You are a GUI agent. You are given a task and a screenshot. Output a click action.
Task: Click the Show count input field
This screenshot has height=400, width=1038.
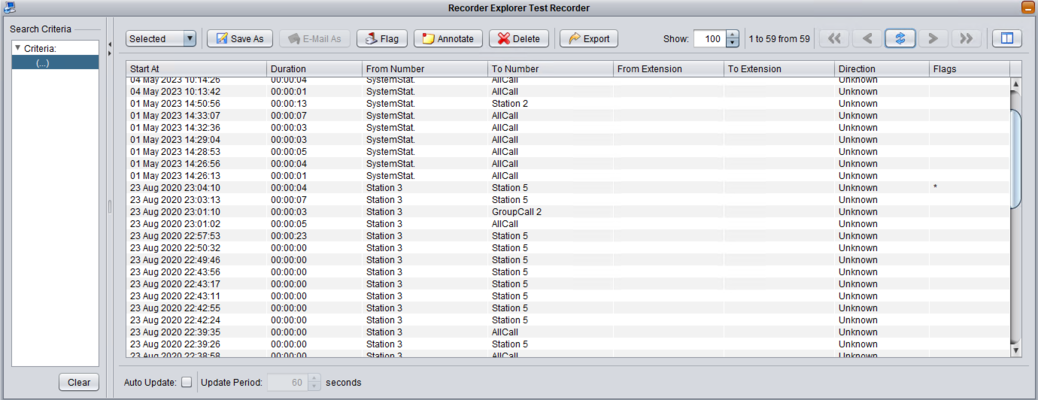point(710,38)
